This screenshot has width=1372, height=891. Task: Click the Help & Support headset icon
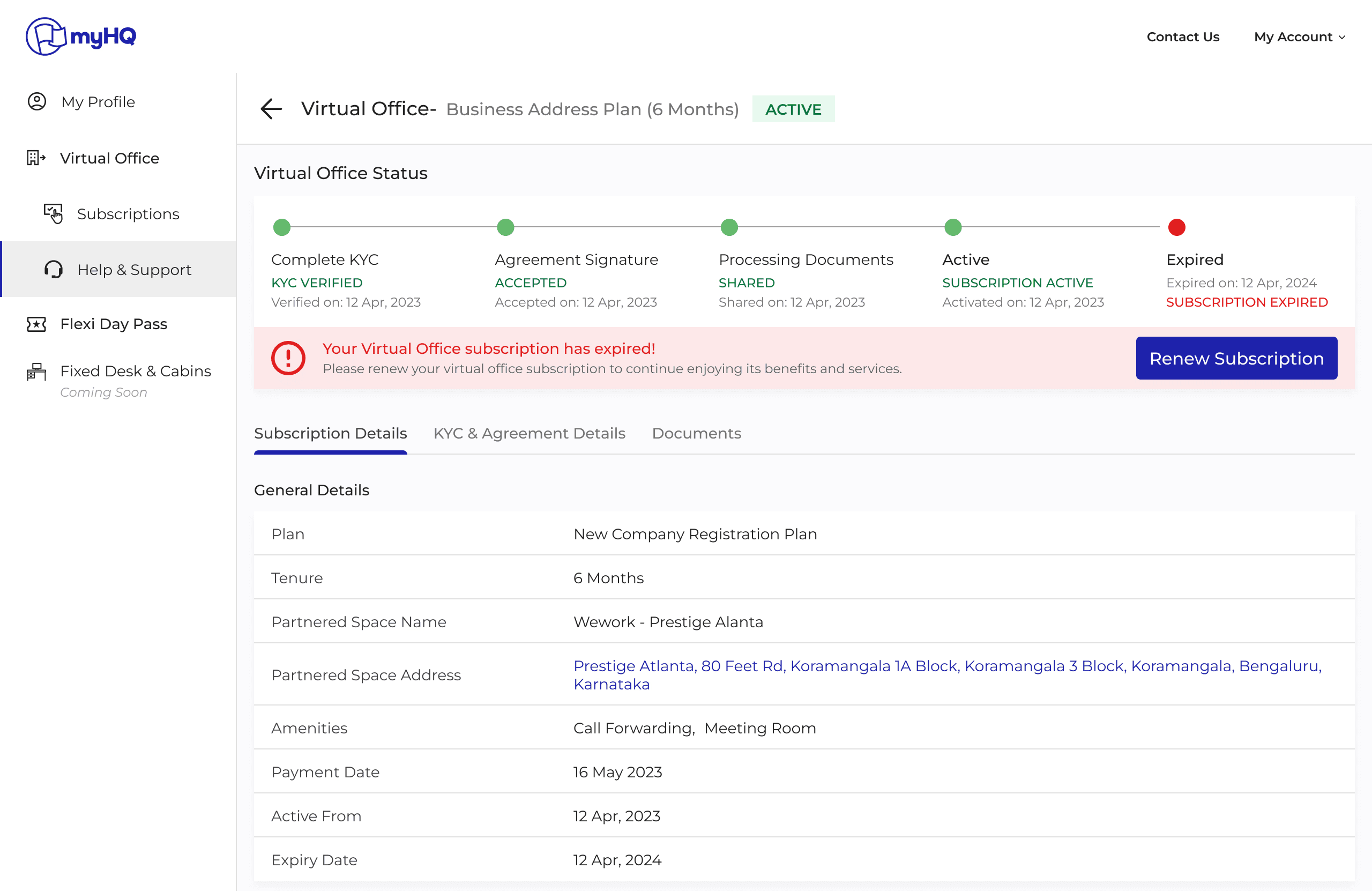click(53, 269)
